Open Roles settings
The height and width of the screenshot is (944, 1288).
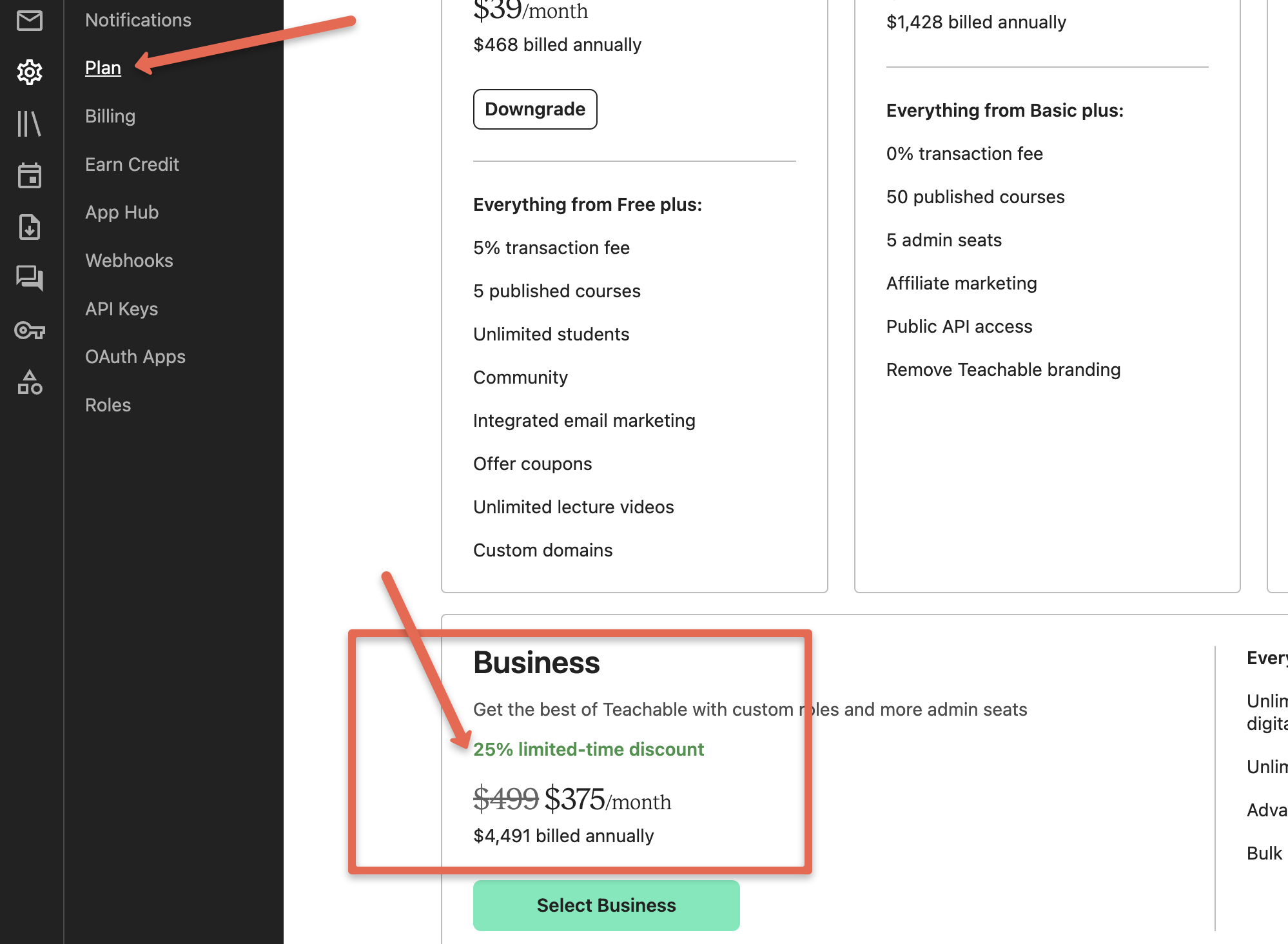click(108, 405)
